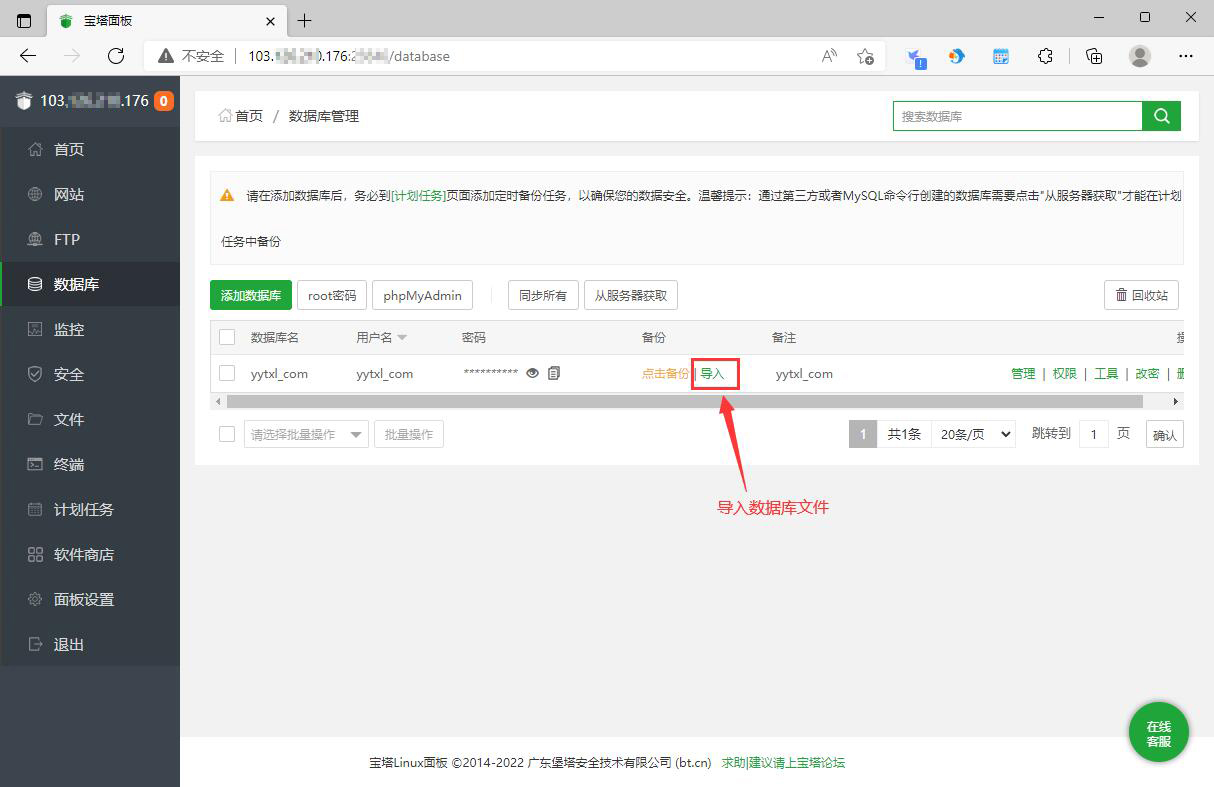Tick the checkbox for yytxl_com row
This screenshot has width=1214, height=787.
pyautogui.click(x=227, y=373)
